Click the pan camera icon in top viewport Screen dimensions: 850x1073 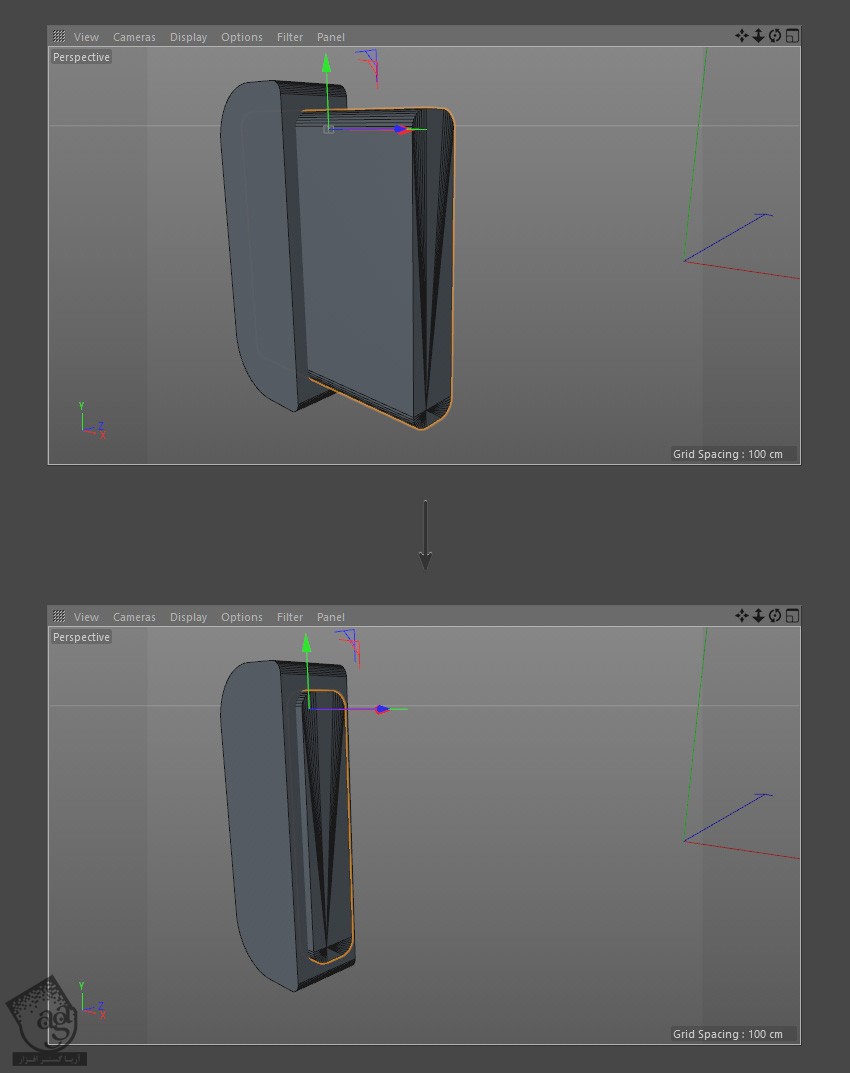pyautogui.click(x=741, y=36)
